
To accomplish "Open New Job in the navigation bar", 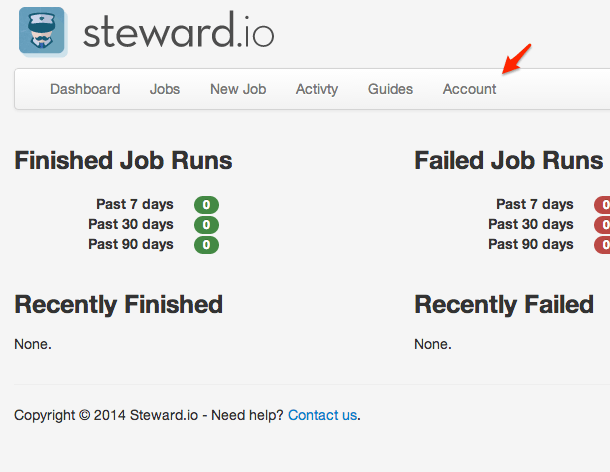I will pos(238,89).
